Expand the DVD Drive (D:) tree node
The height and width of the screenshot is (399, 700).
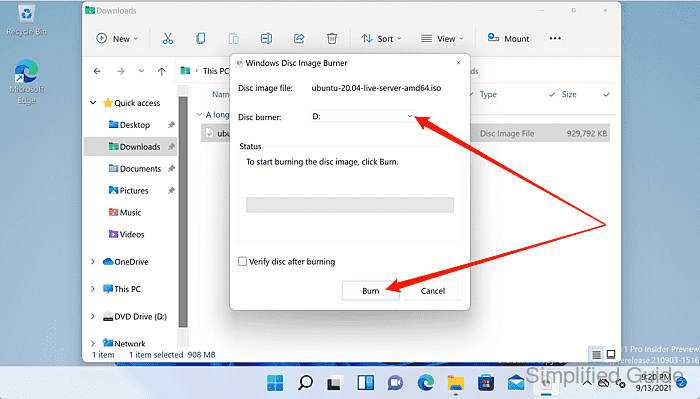click(93, 316)
